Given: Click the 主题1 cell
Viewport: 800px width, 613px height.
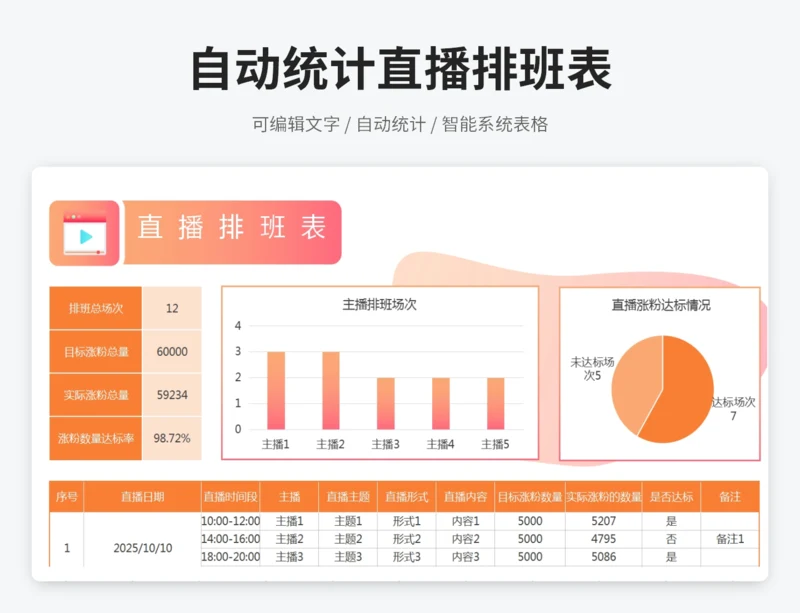Looking at the screenshot, I should (348, 521).
